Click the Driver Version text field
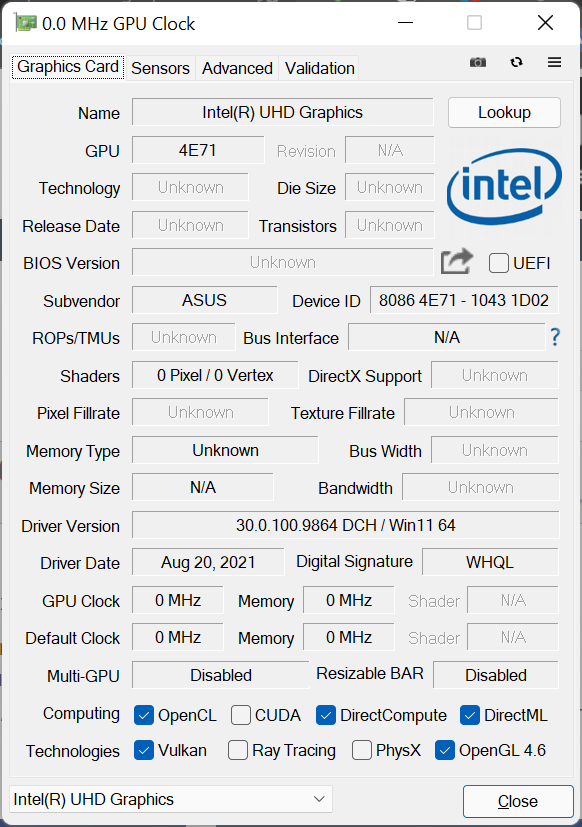 click(x=346, y=525)
